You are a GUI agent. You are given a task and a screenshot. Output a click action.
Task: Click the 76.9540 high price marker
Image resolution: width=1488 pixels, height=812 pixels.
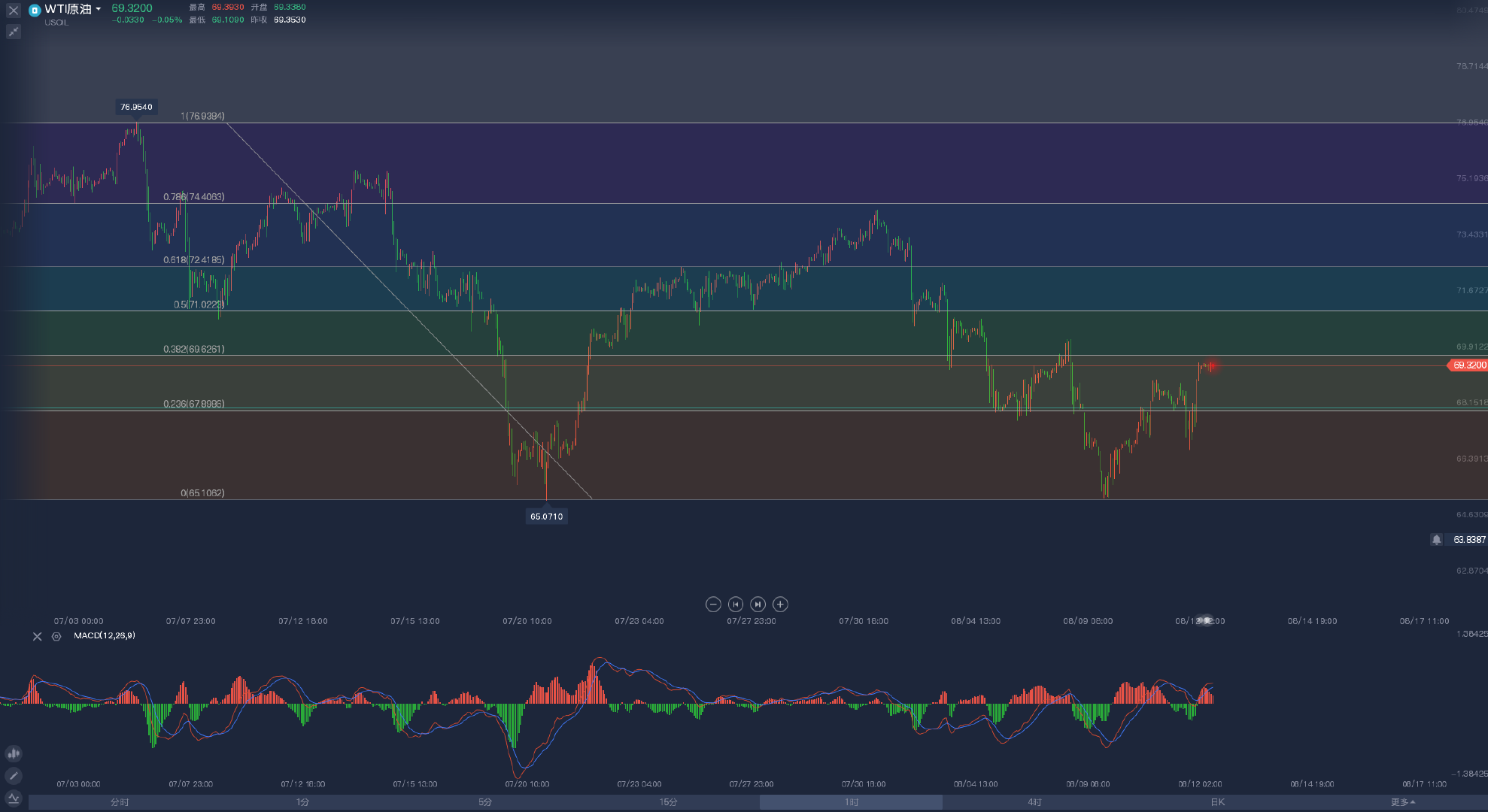(x=136, y=107)
